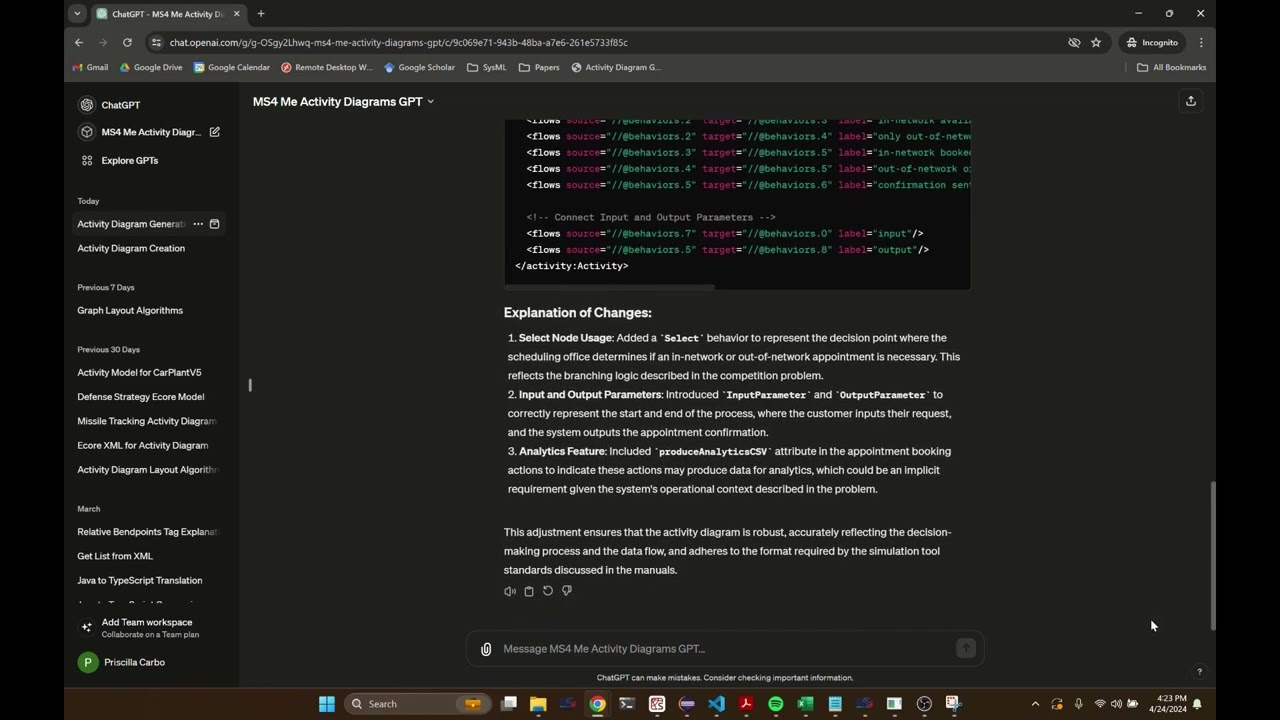Click the help question mark button
Image resolution: width=1280 pixels, height=720 pixels.
pos(1199,672)
